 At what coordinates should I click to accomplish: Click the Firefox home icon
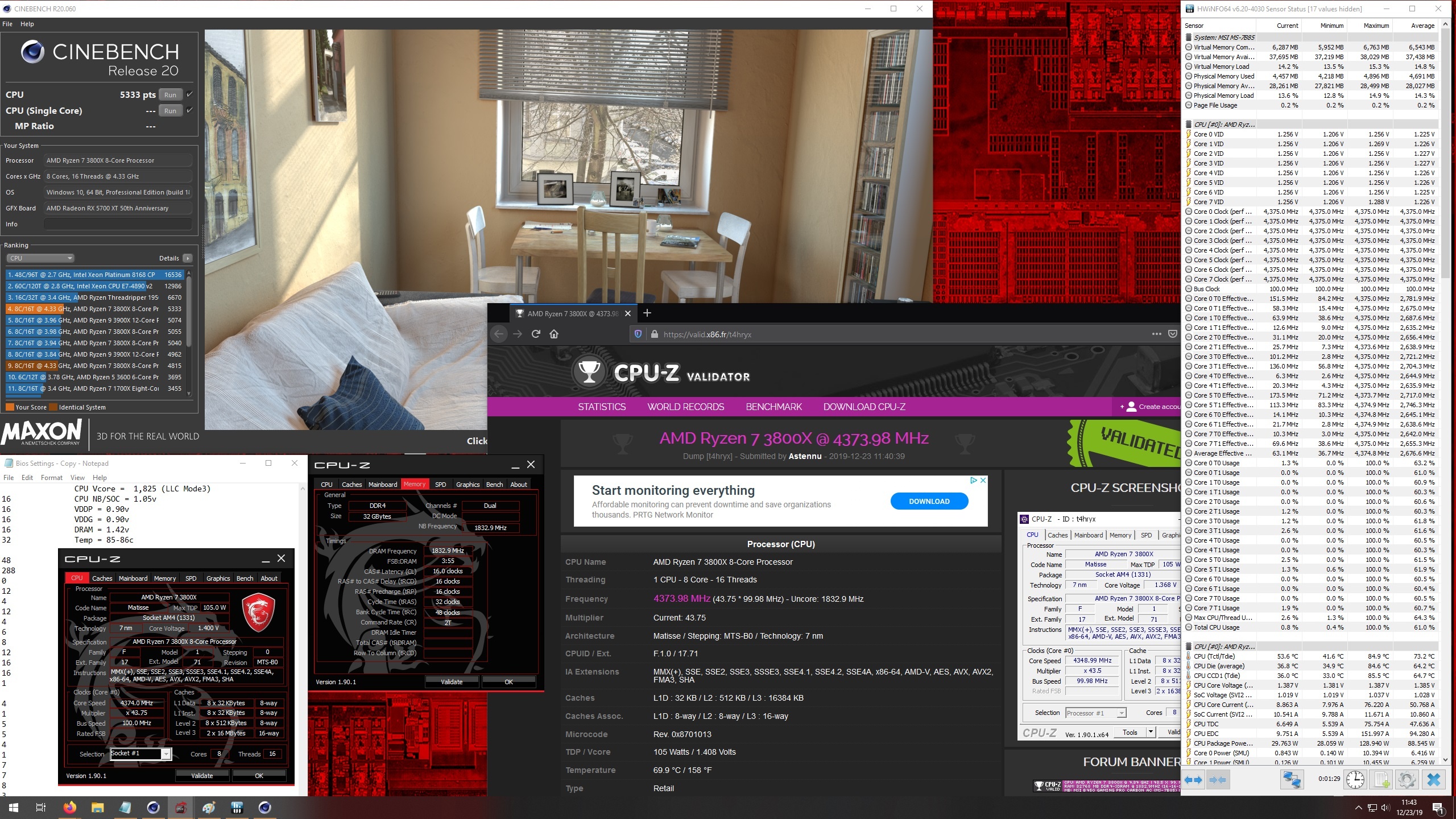(554, 334)
